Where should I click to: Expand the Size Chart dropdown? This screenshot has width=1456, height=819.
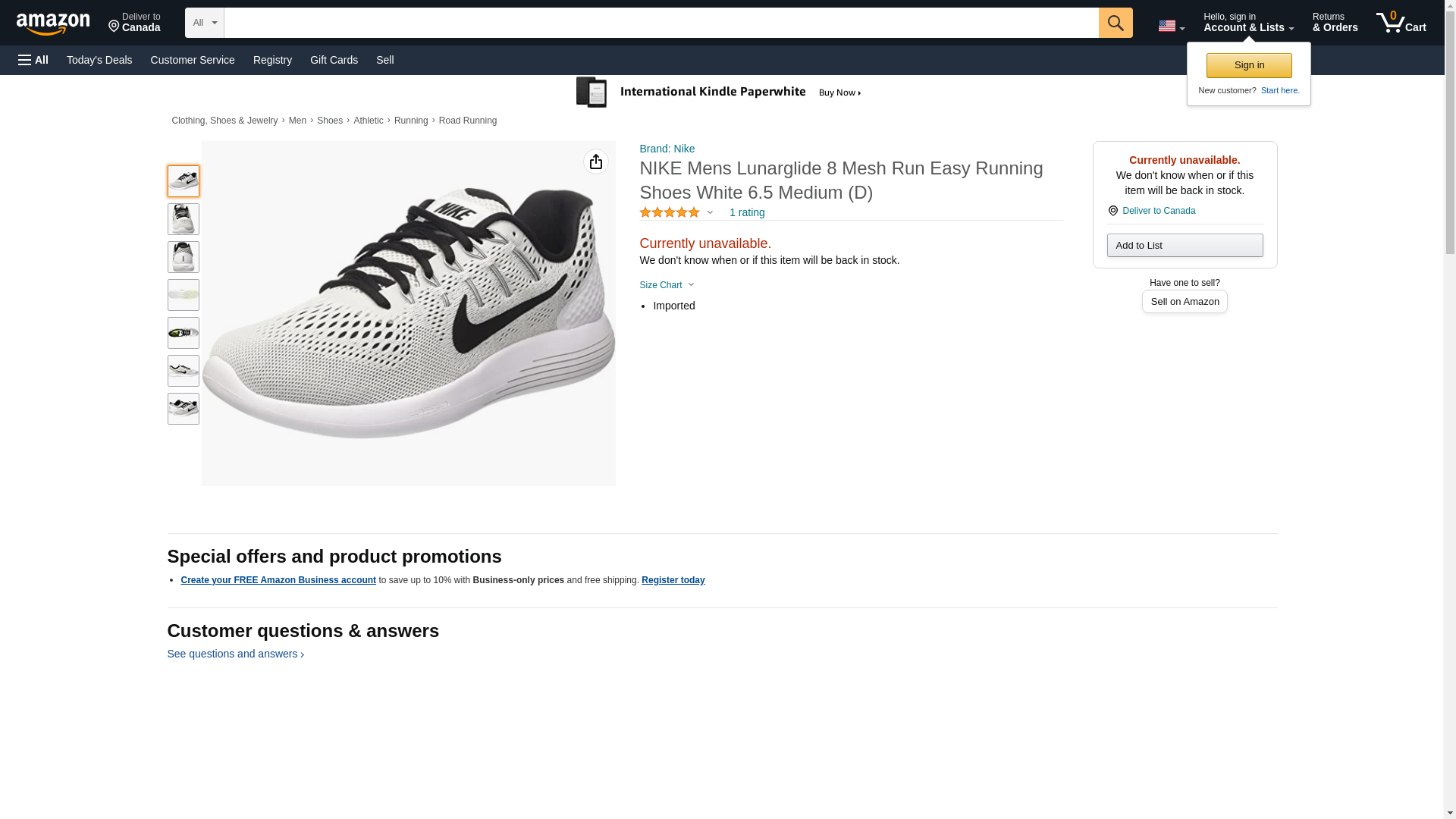(667, 285)
